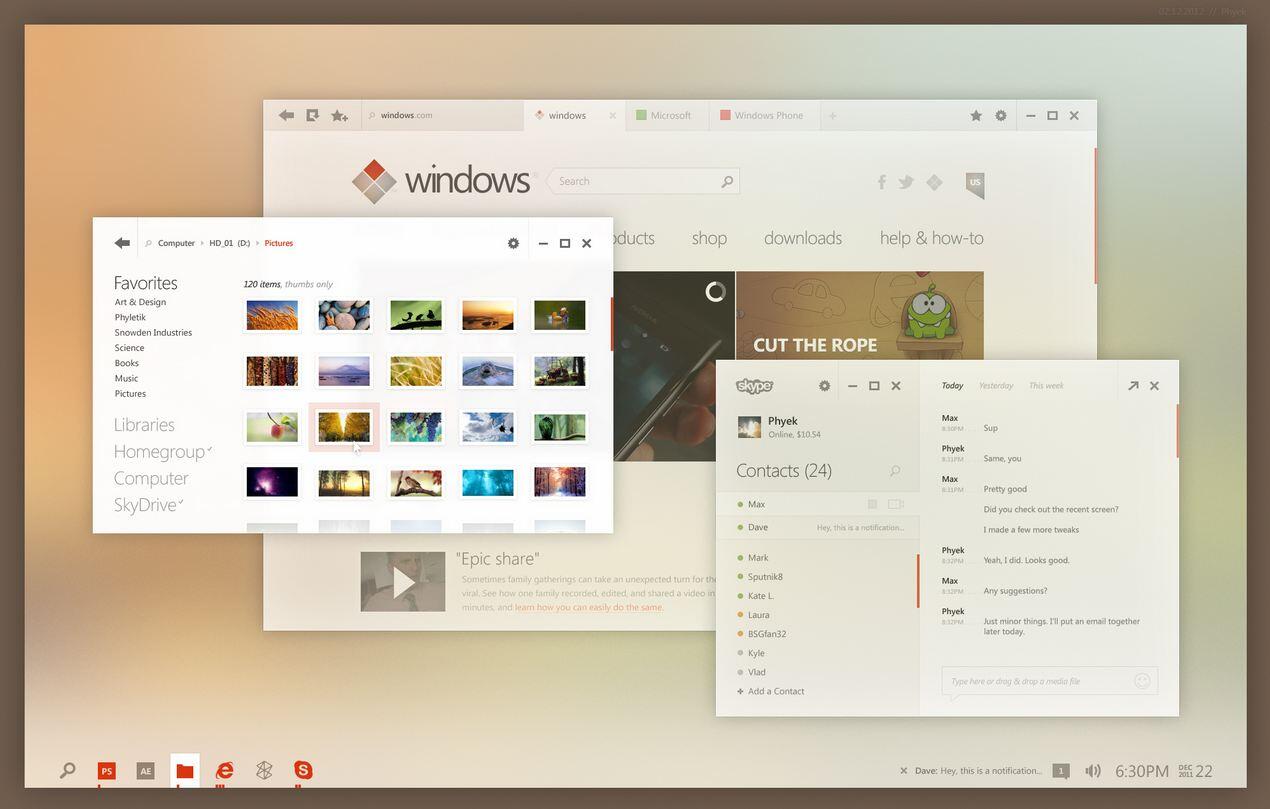Viewport: 1270px width, 809px height.
Task: Dismiss the Dave notification in the taskbar
Action: tap(904, 771)
